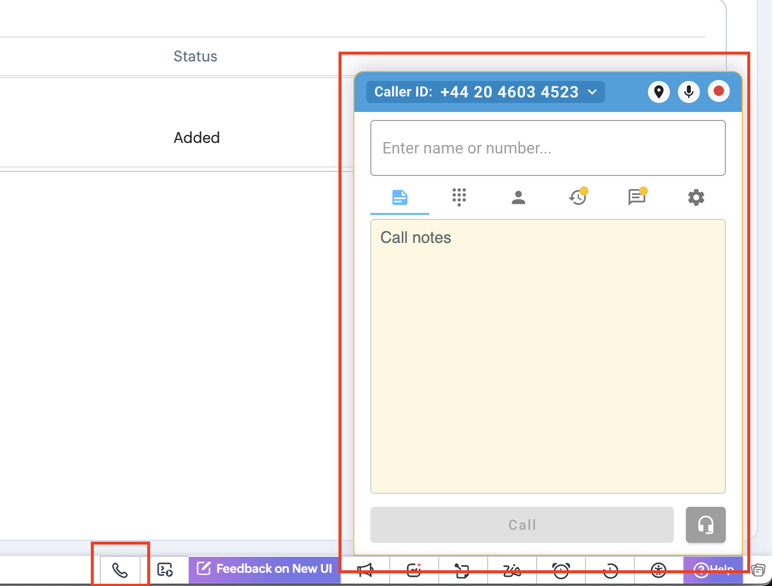Toggle the microphone mute button
This screenshot has width=773, height=586.
pos(688,92)
